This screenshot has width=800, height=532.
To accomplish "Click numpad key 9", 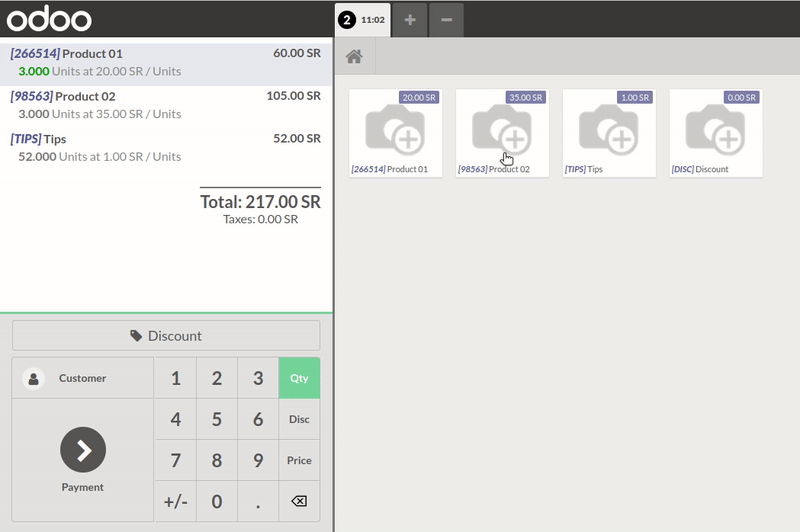I will pos(258,460).
